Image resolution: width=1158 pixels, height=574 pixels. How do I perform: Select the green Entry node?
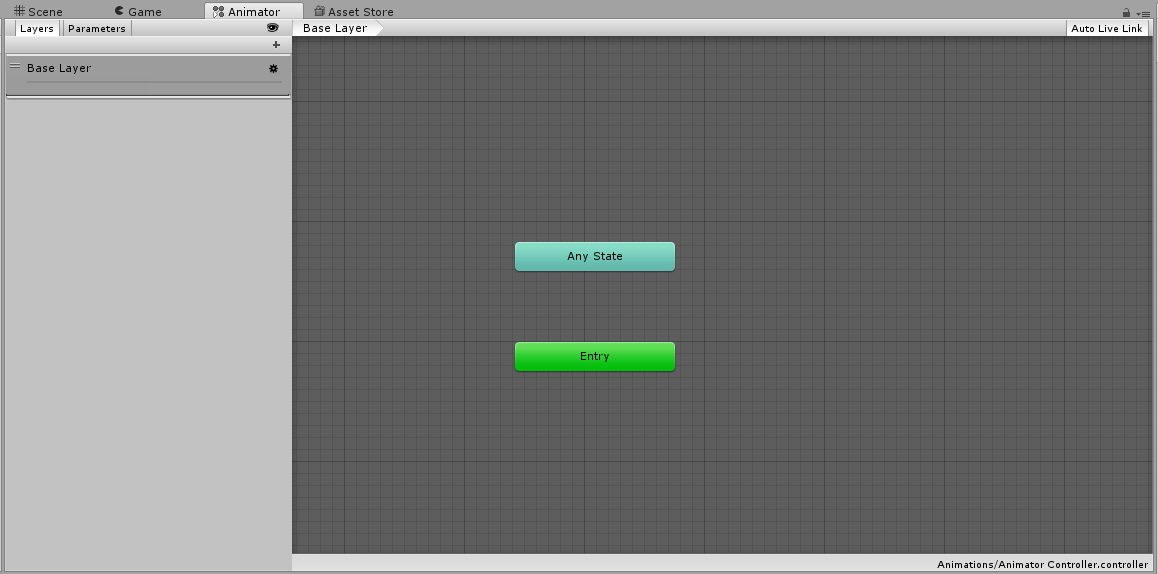pos(594,356)
